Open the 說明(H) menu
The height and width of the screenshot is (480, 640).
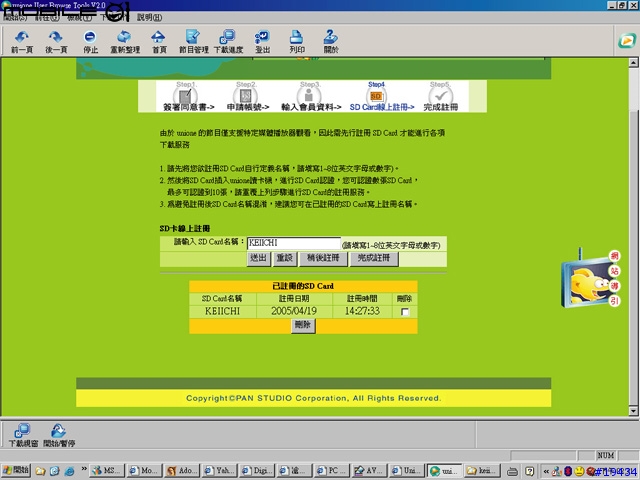pos(149,17)
